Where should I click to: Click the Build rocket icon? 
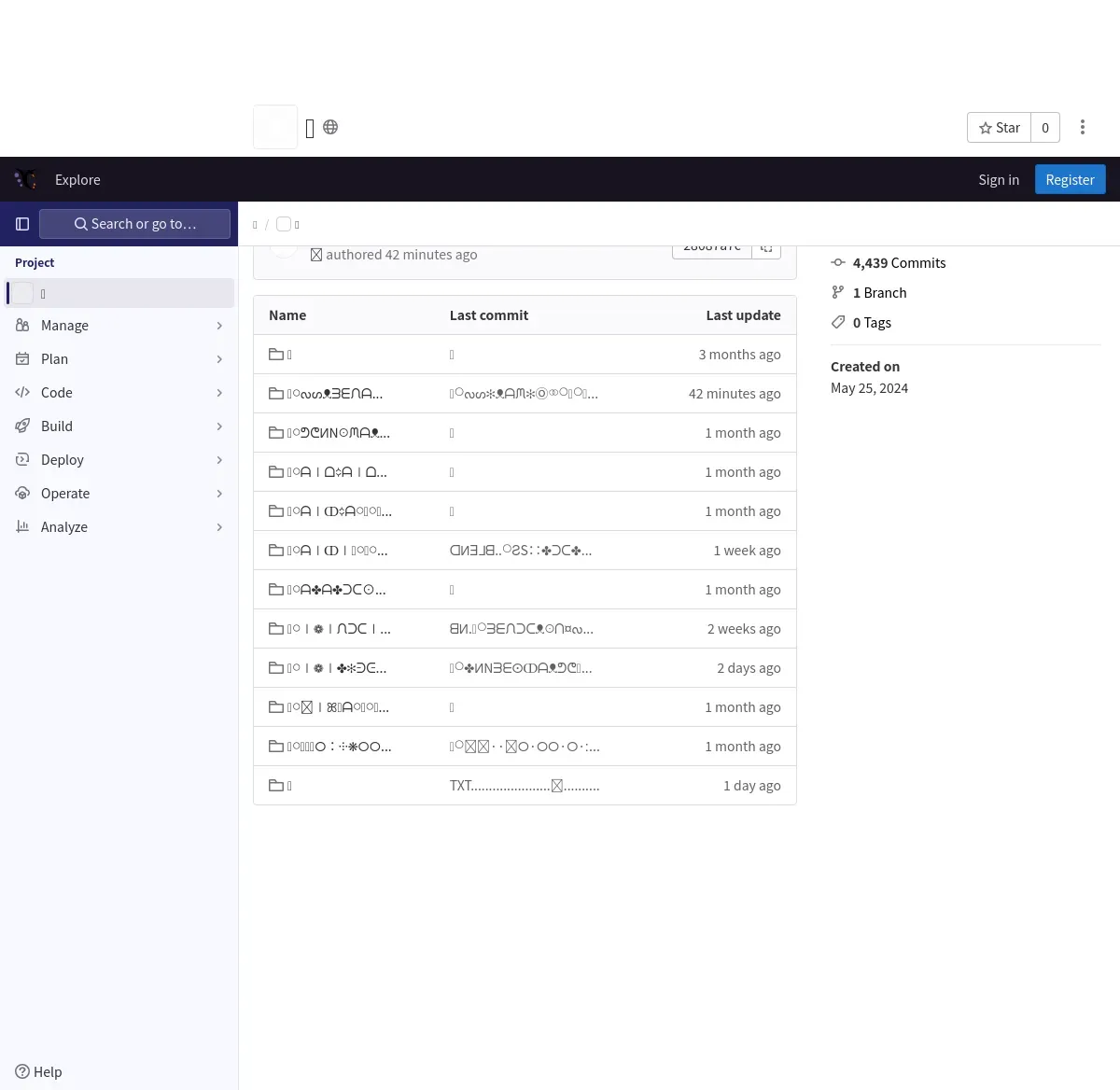coord(22,426)
